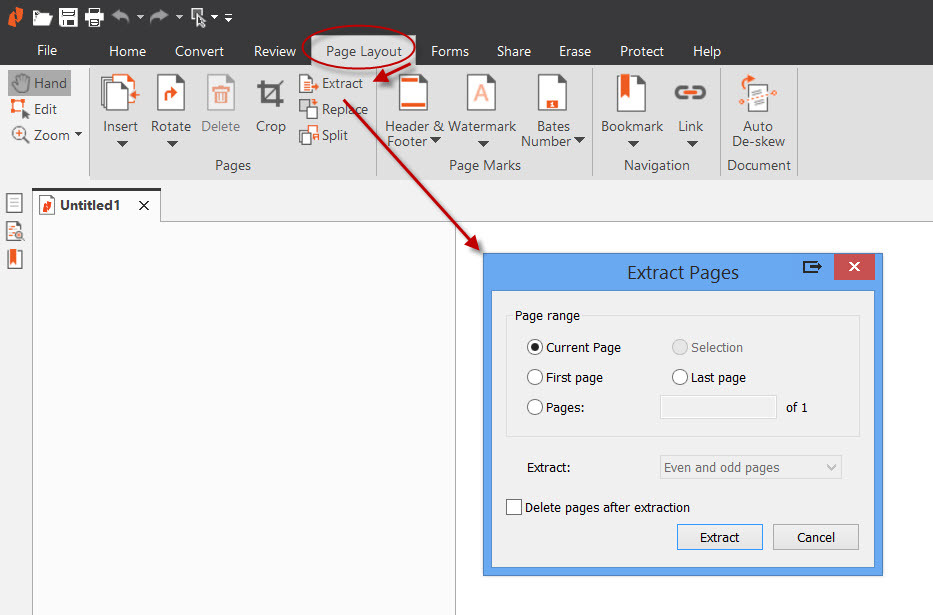Open the Even and odd pages dropdown
933x615 pixels.
pyautogui.click(x=751, y=467)
